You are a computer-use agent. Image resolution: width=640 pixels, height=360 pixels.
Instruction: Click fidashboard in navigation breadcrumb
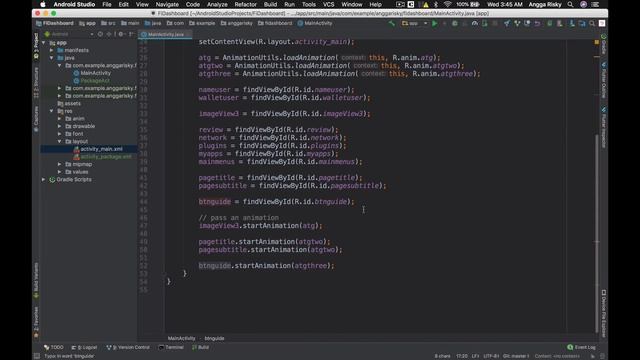click(x=275, y=23)
